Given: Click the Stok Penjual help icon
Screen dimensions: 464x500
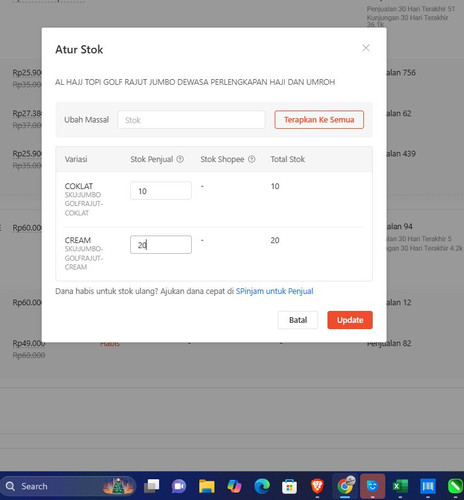Looking at the screenshot, I should pos(180,159).
